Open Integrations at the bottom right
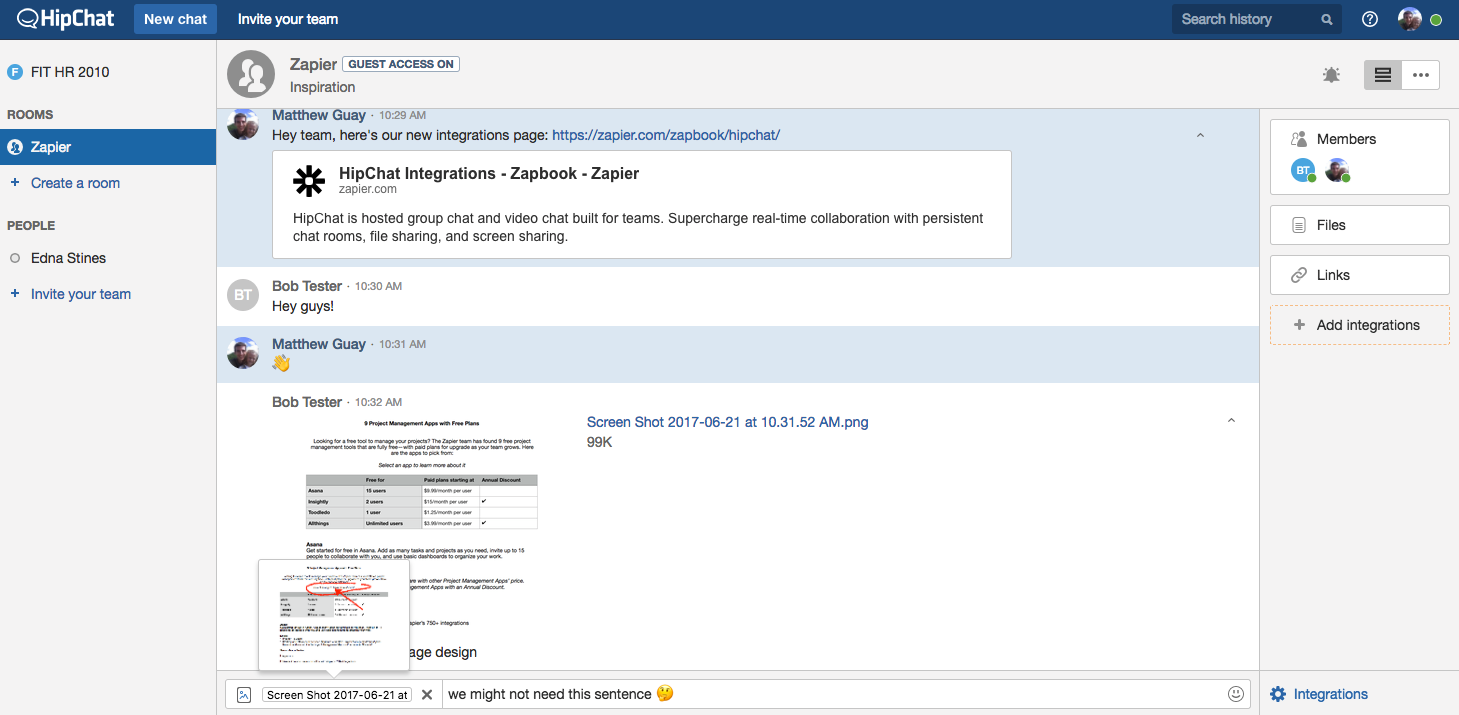 pos(1330,694)
